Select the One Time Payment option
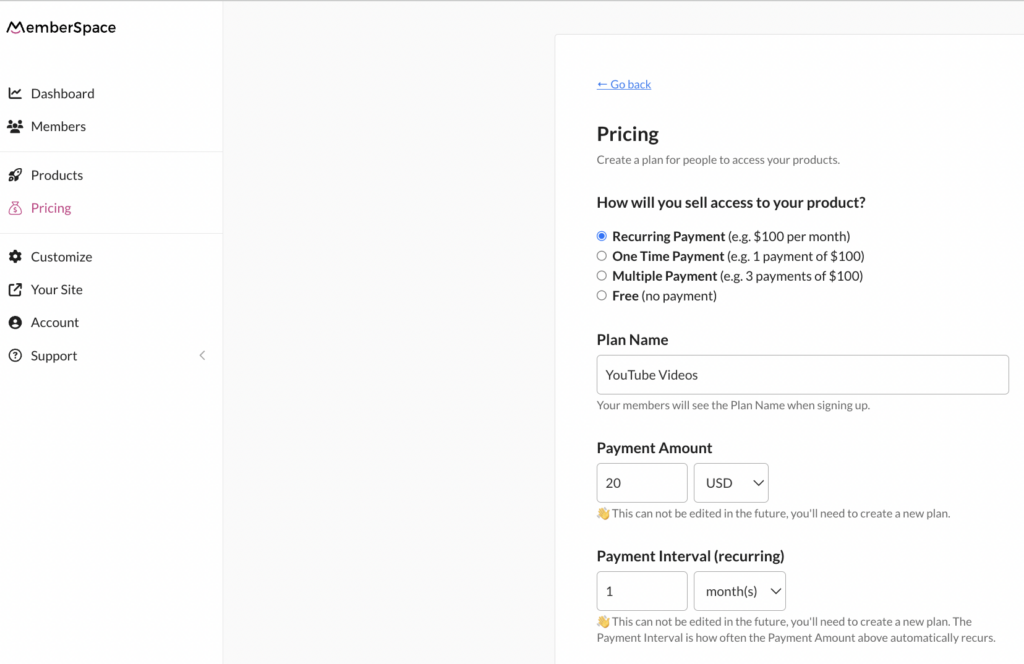Screen dimensions: 1024x664 point(601,256)
